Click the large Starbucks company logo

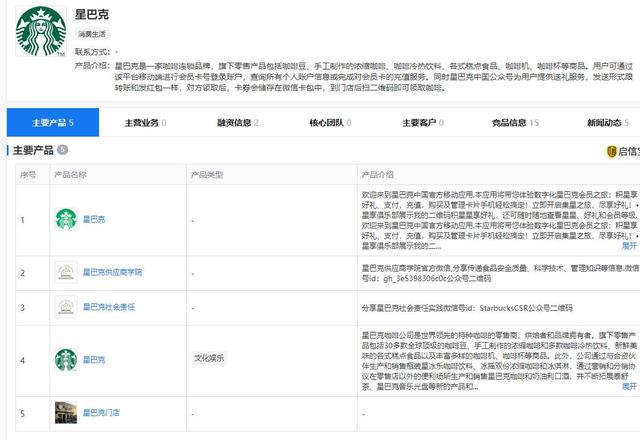coord(41,31)
